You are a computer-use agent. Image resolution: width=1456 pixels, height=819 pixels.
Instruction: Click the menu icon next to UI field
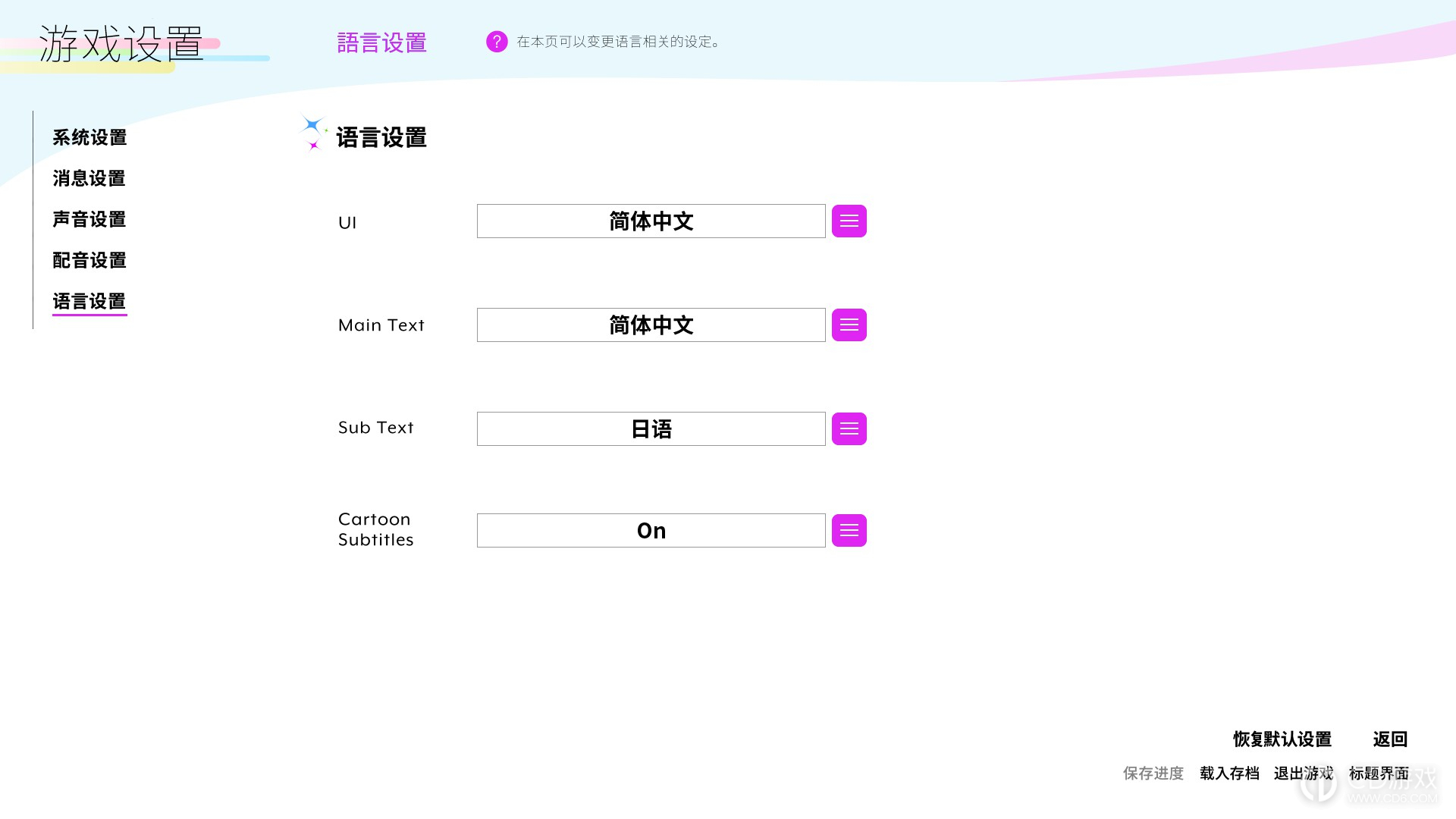point(849,221)
